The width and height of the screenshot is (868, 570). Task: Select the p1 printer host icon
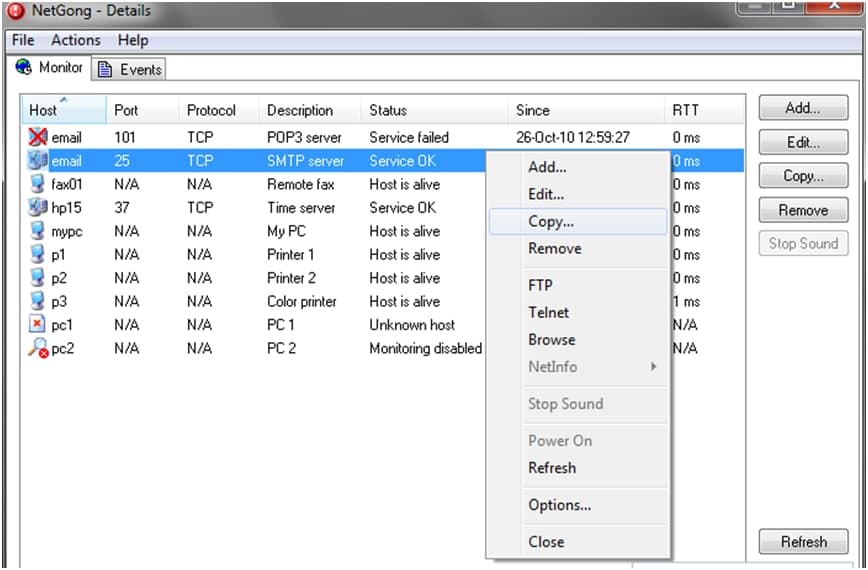38,255
